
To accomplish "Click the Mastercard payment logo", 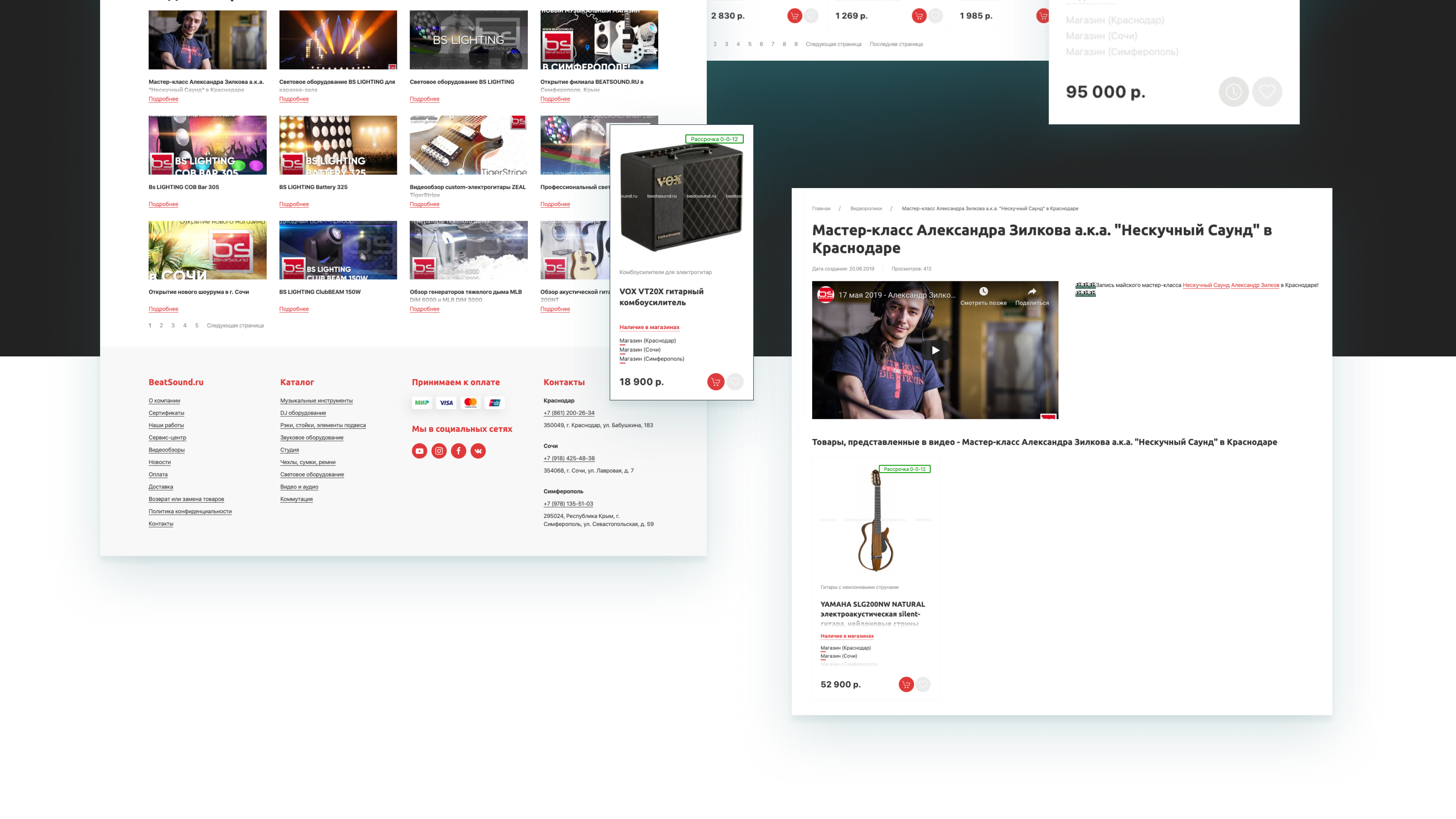I will point(470,402).
